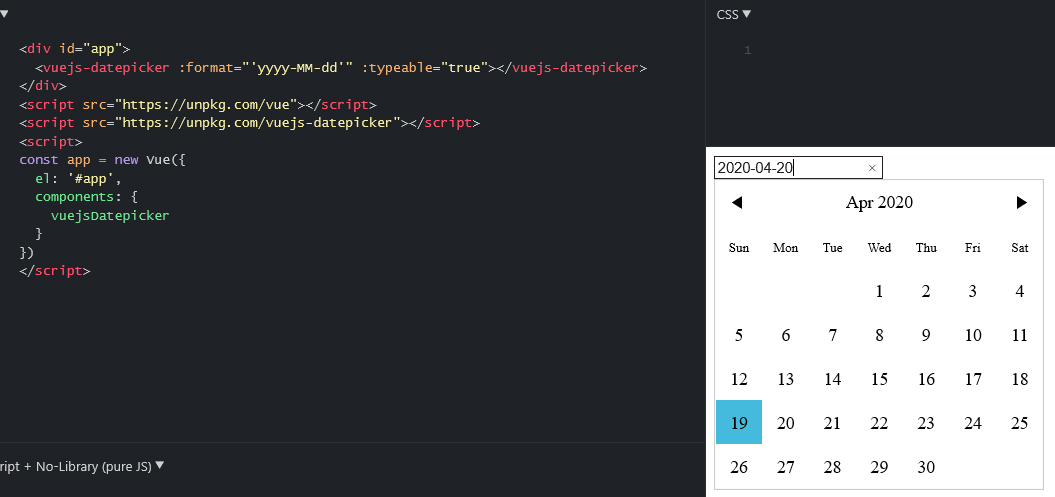Click the 'components: {' line in code
This screenshot has height=497, width=1055.
pyautogui.click(x=86, y=197)
